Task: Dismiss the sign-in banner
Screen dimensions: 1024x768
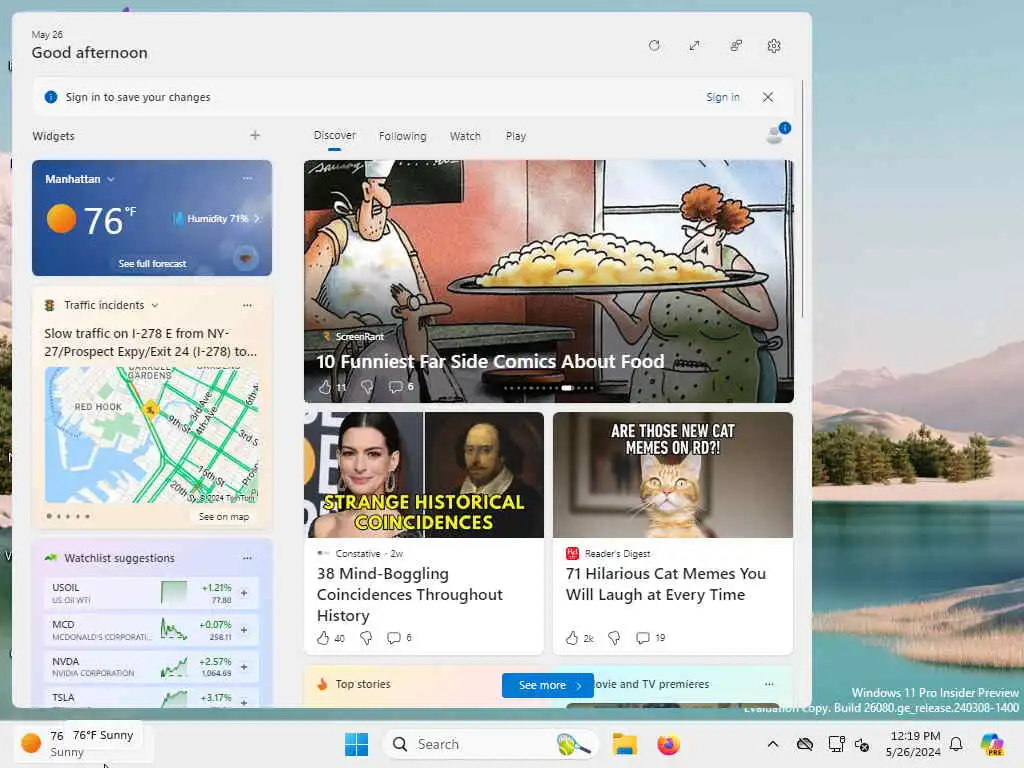Action: (768, 97)
